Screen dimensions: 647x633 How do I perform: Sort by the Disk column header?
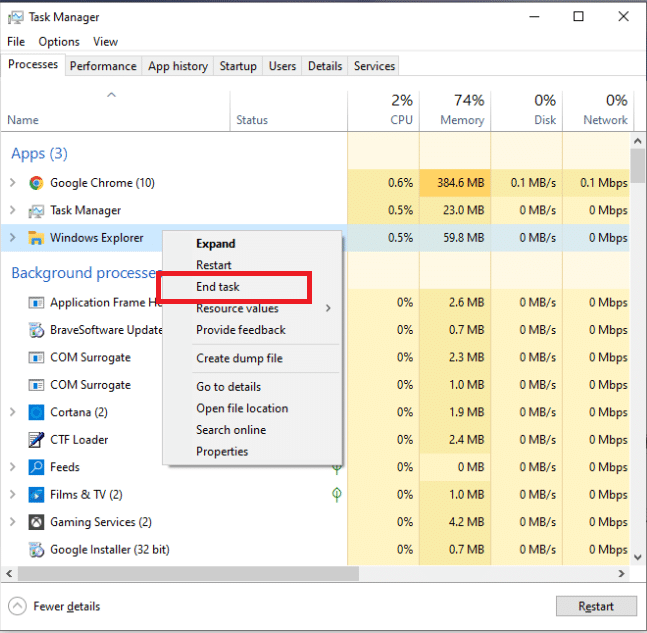click(527, 111)
